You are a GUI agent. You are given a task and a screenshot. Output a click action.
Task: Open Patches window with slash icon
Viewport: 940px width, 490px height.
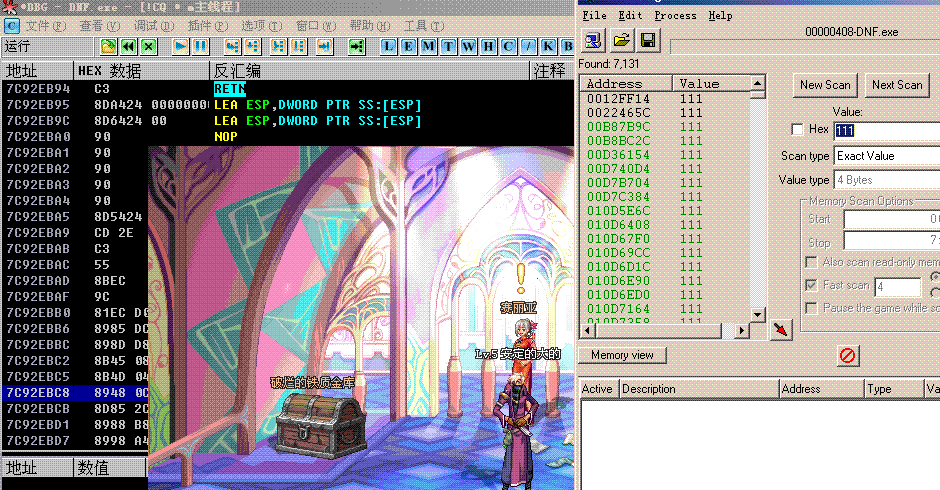pyautogui.click(x=528, y=47)
